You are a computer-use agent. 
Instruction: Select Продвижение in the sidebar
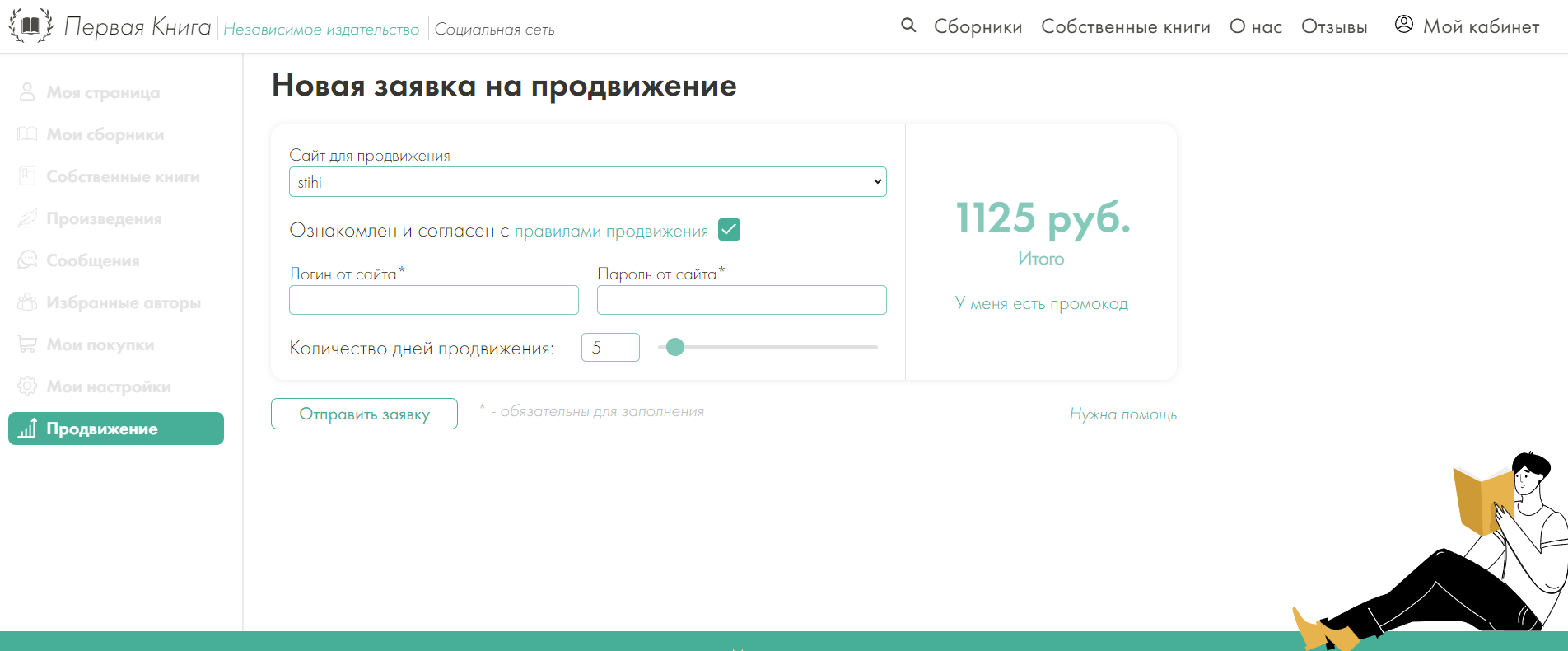(x=116, y=429)
